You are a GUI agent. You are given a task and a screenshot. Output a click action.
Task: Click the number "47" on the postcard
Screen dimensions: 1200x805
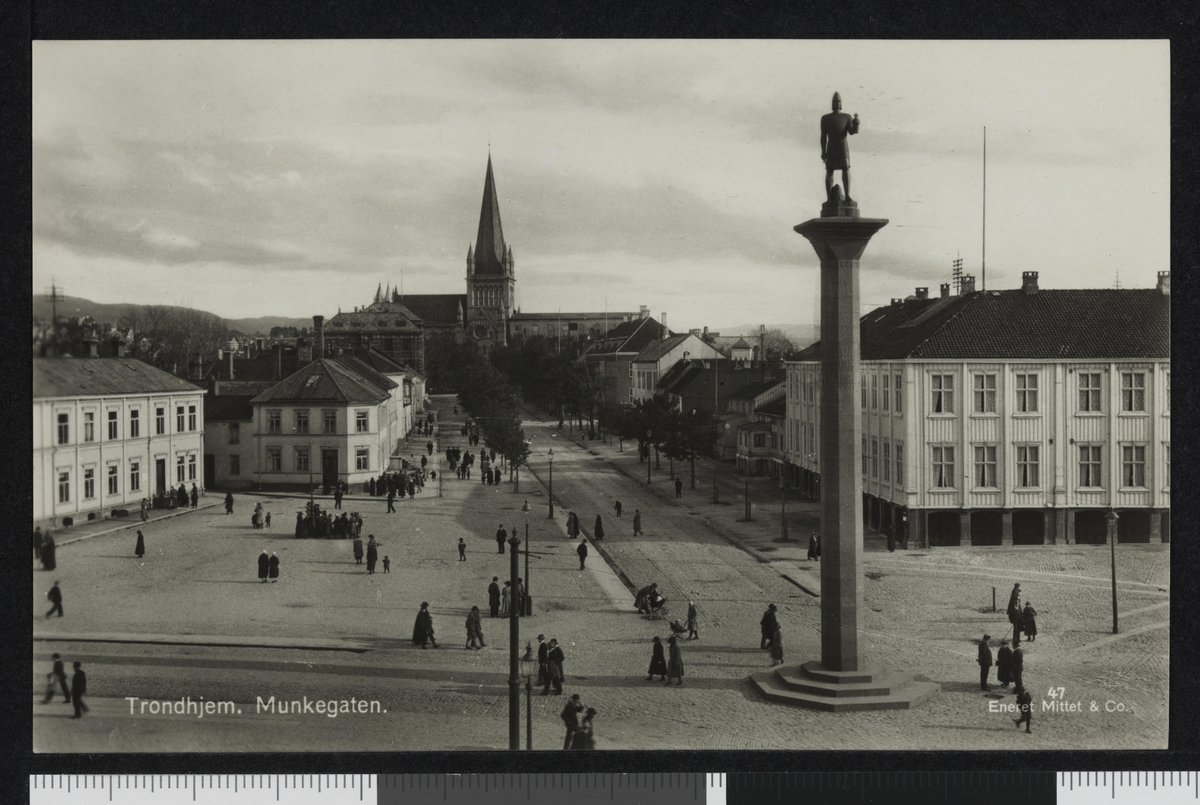click(x=1056, y=692)
